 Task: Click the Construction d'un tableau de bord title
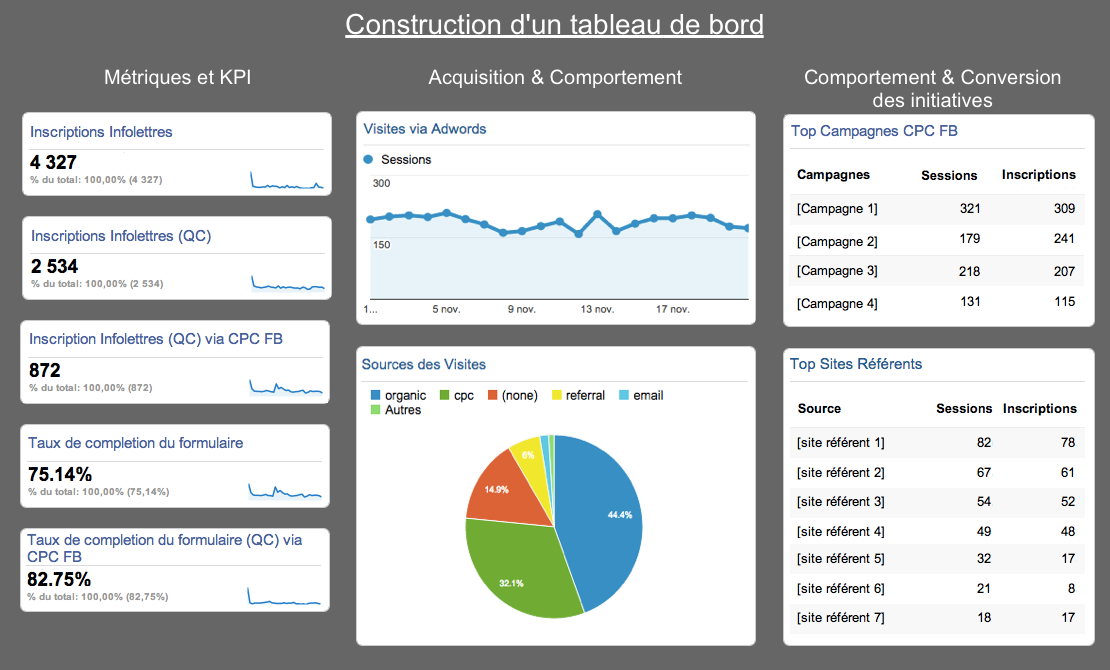pyautogui.click(x=554, y=25)
